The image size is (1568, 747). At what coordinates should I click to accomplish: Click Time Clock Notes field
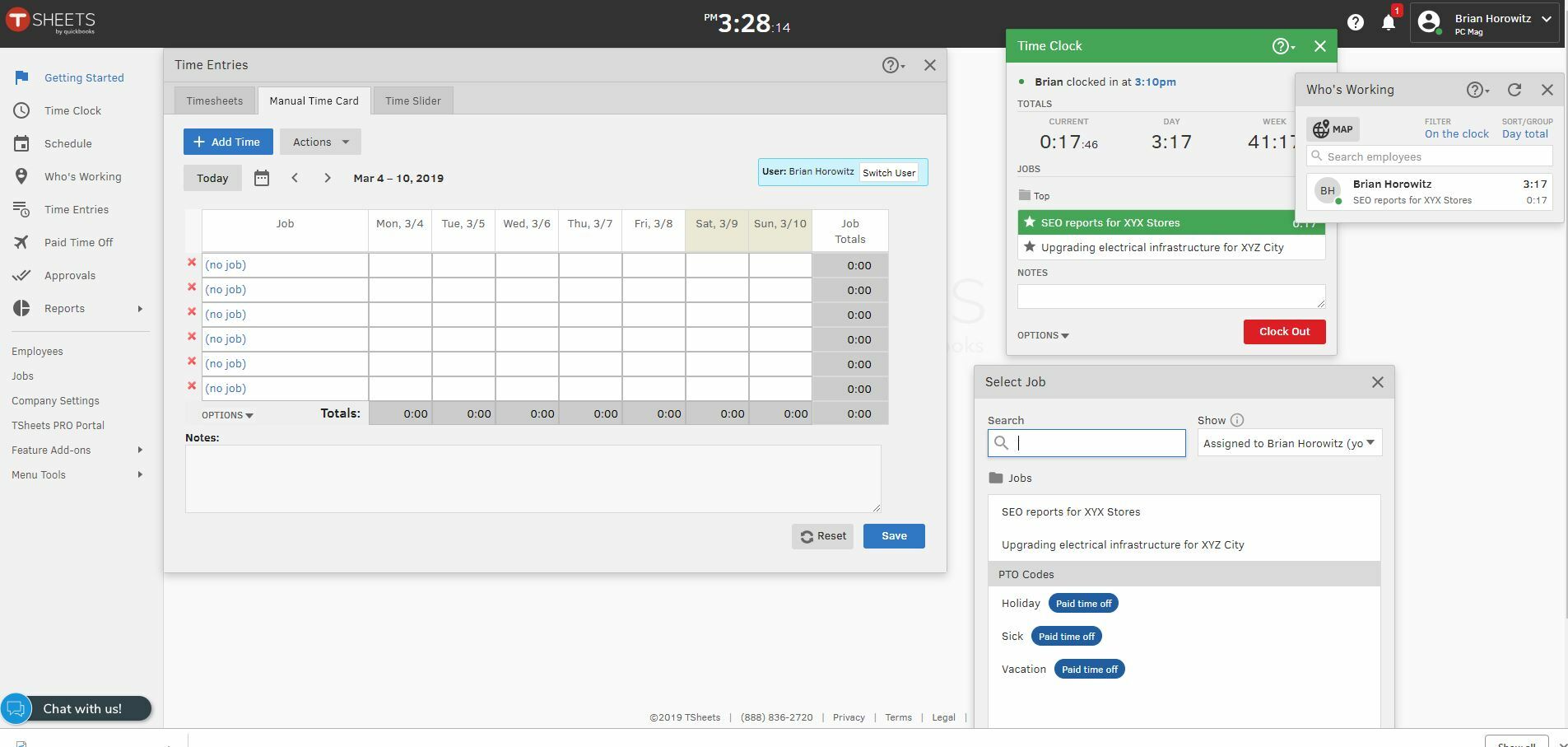click(x=1171, y=296)
